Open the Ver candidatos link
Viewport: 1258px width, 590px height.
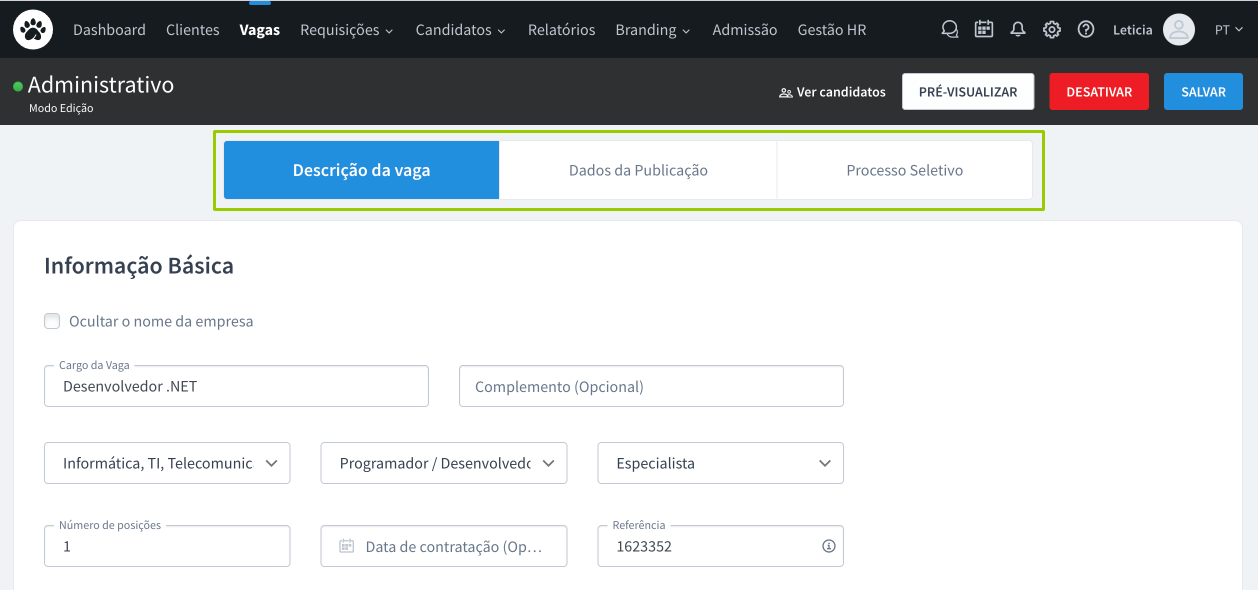pyautogui.click(x=832, y=92)
